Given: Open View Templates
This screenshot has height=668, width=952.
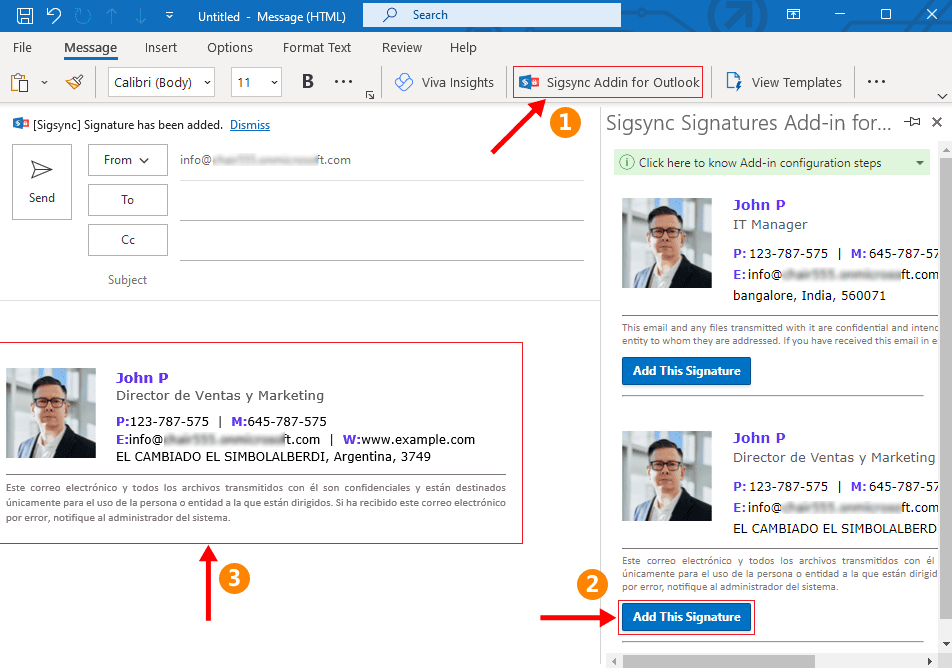Looking at the screenshot, I should (784, 82).
